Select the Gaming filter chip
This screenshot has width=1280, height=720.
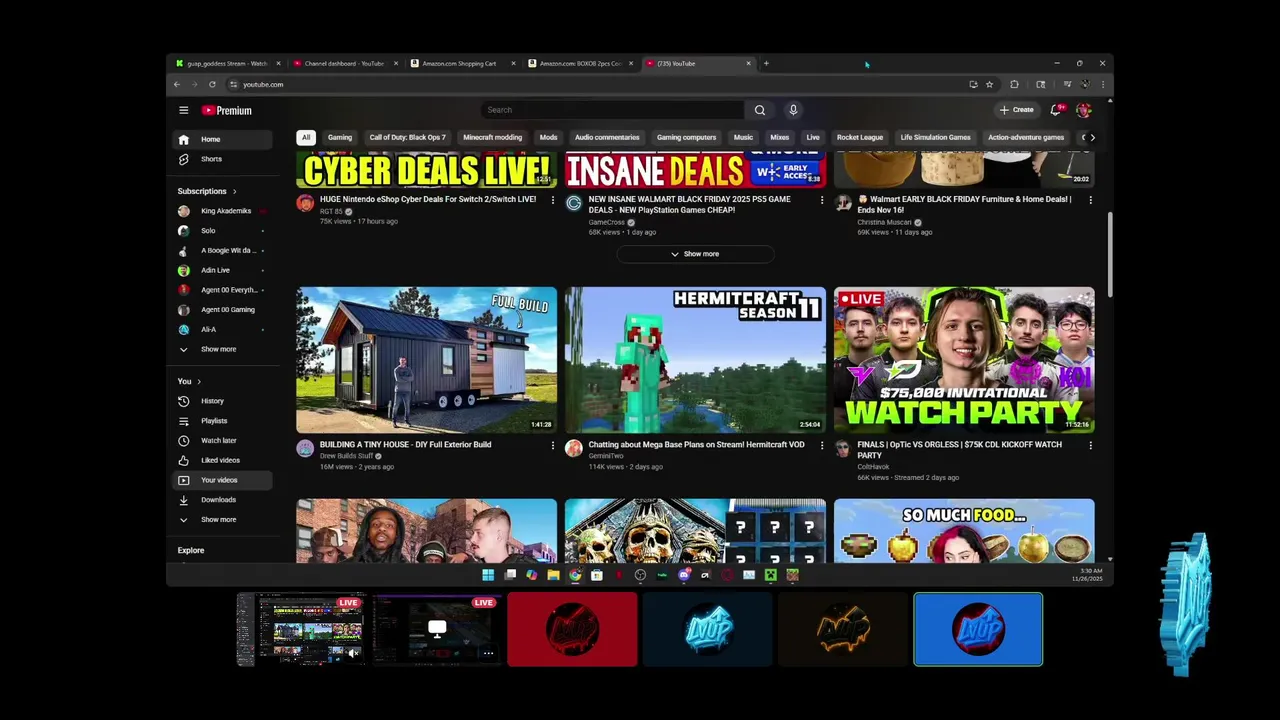340,137
